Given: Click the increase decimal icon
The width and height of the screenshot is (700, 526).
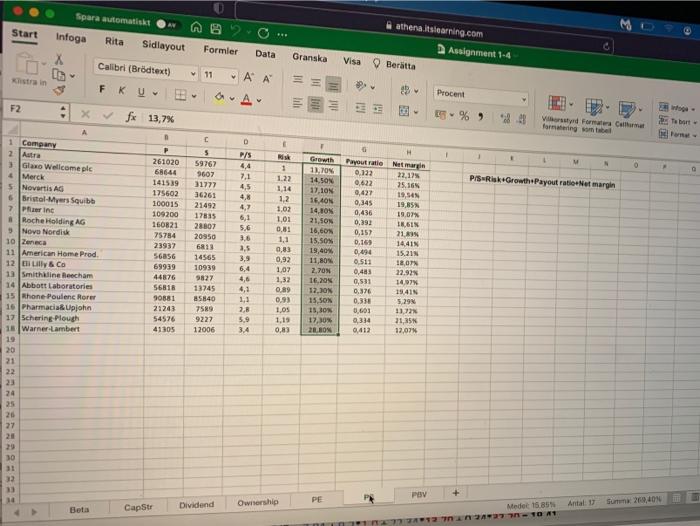Looking at the screenshot, I should (x=505, y=118).
